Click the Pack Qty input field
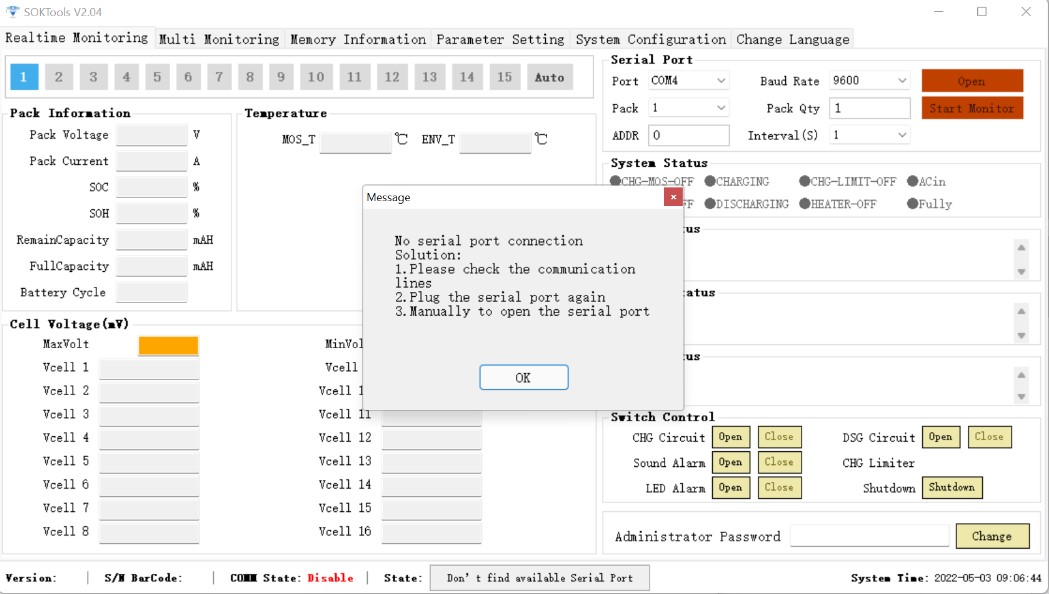The image size is (1049, 594). coord(869,108)
